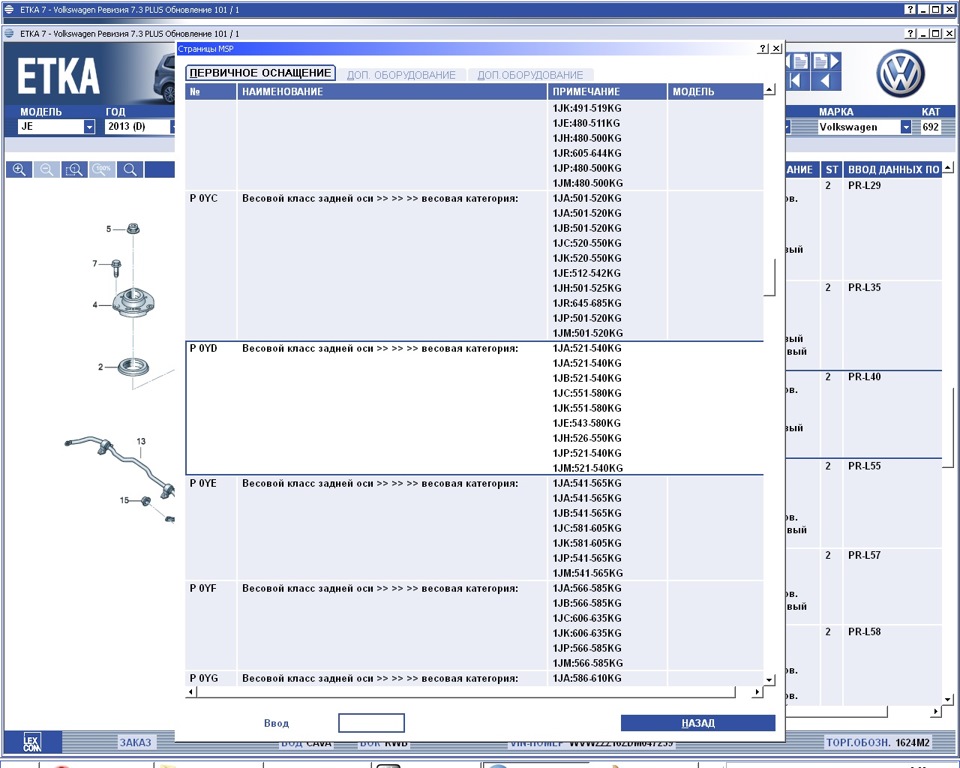
Task: Click the ПРИМЕЧАНИЕ column header
Action: tap(607, 92)
